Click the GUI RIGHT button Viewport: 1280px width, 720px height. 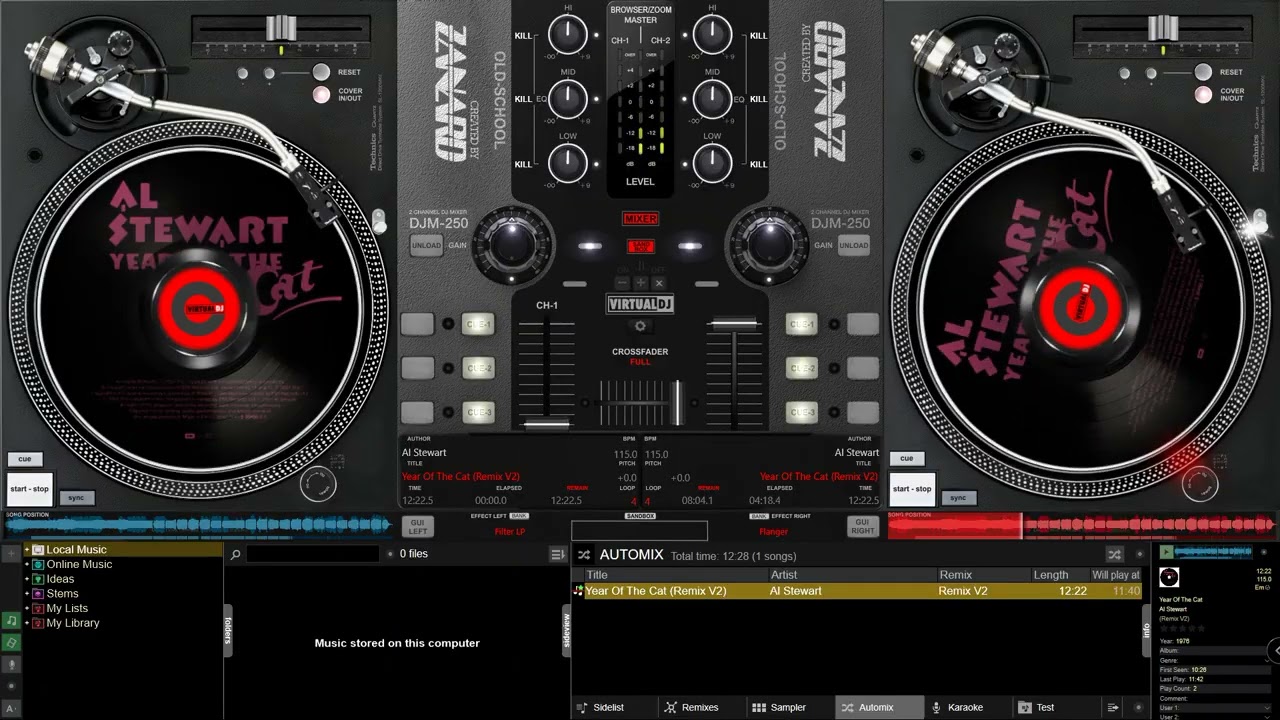pos(863,526)
